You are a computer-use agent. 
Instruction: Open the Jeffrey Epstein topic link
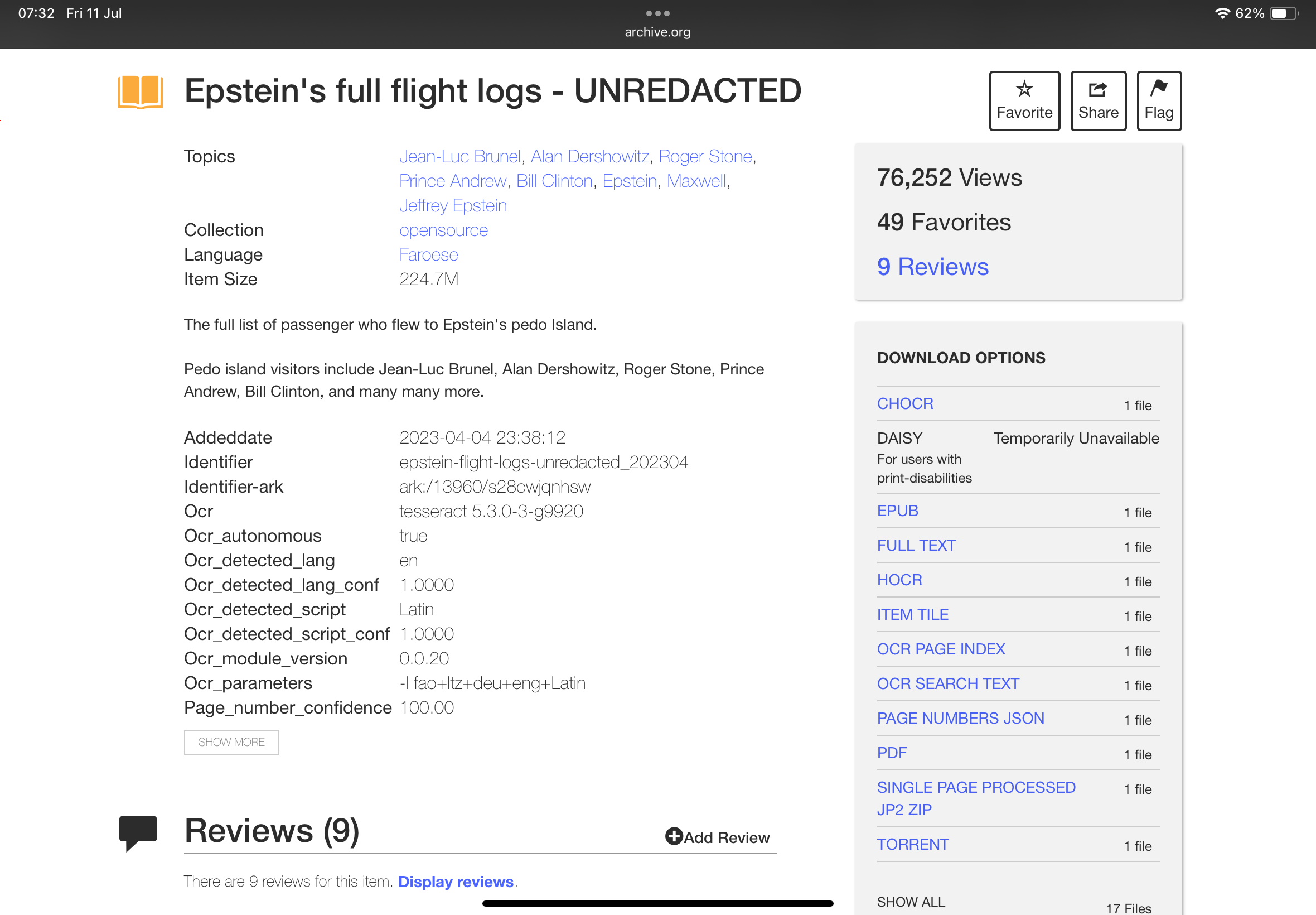[453, 206]
